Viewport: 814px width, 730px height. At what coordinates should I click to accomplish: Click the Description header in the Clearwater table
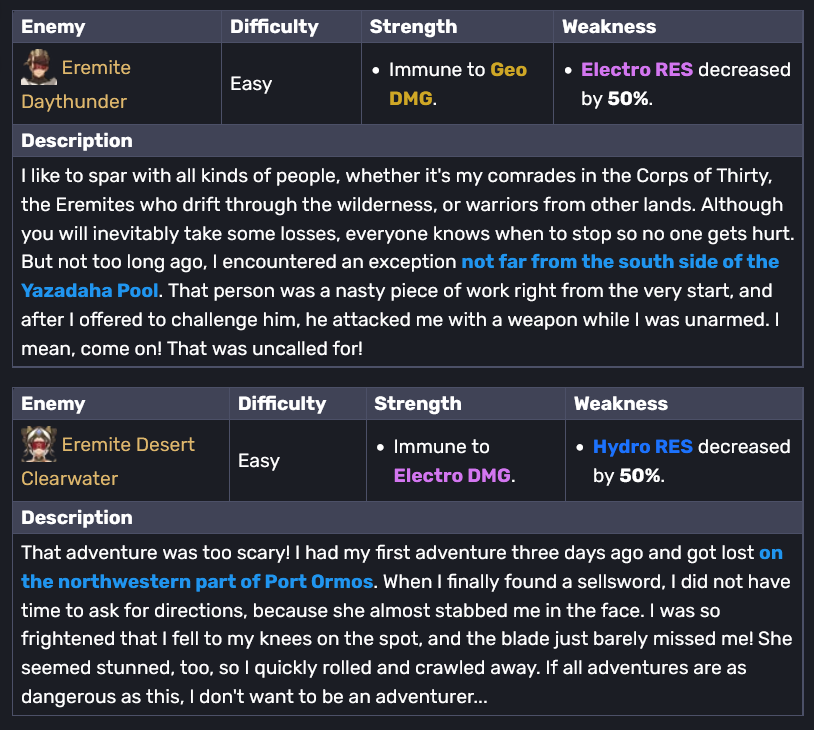click(x=77, y=518)
